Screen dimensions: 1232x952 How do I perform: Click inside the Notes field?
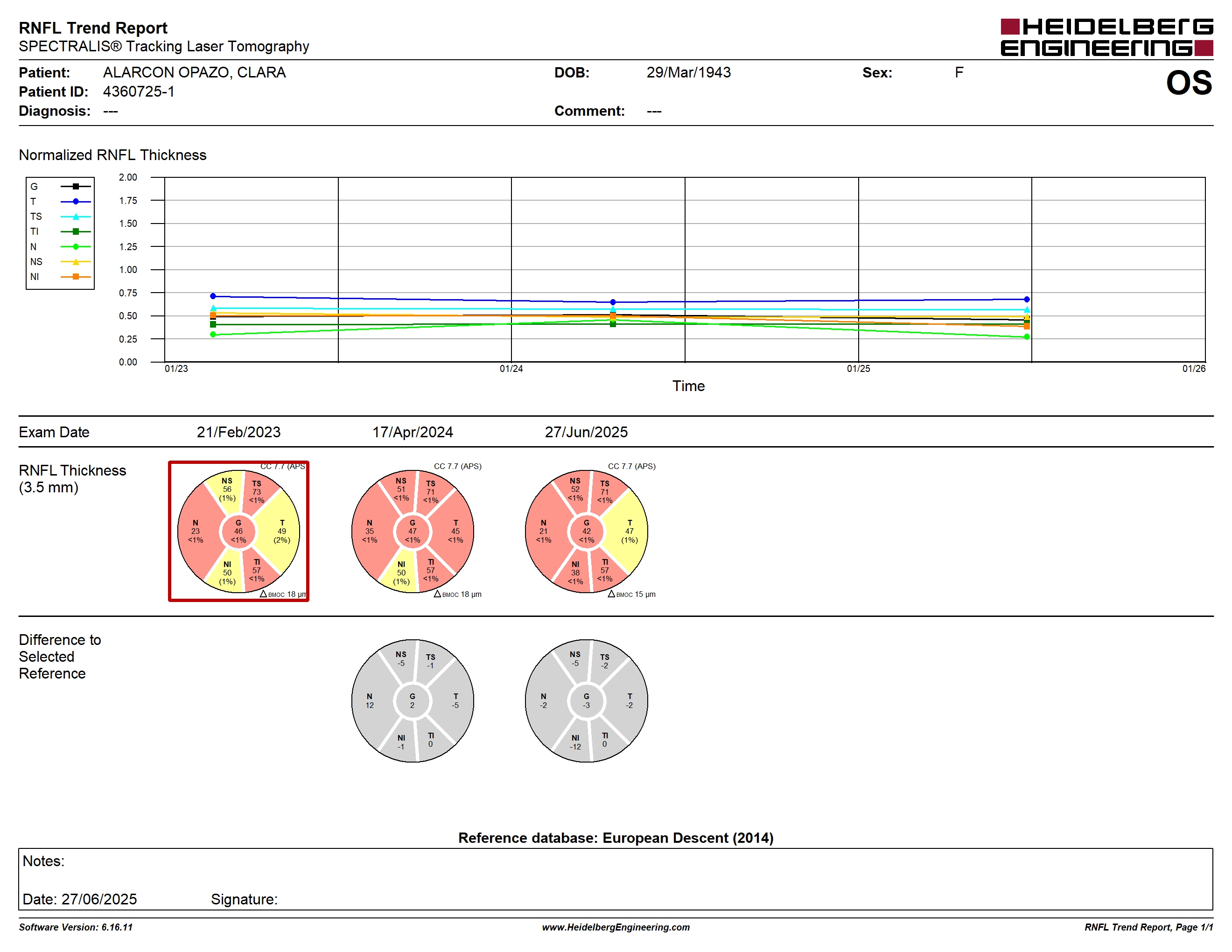616,879
